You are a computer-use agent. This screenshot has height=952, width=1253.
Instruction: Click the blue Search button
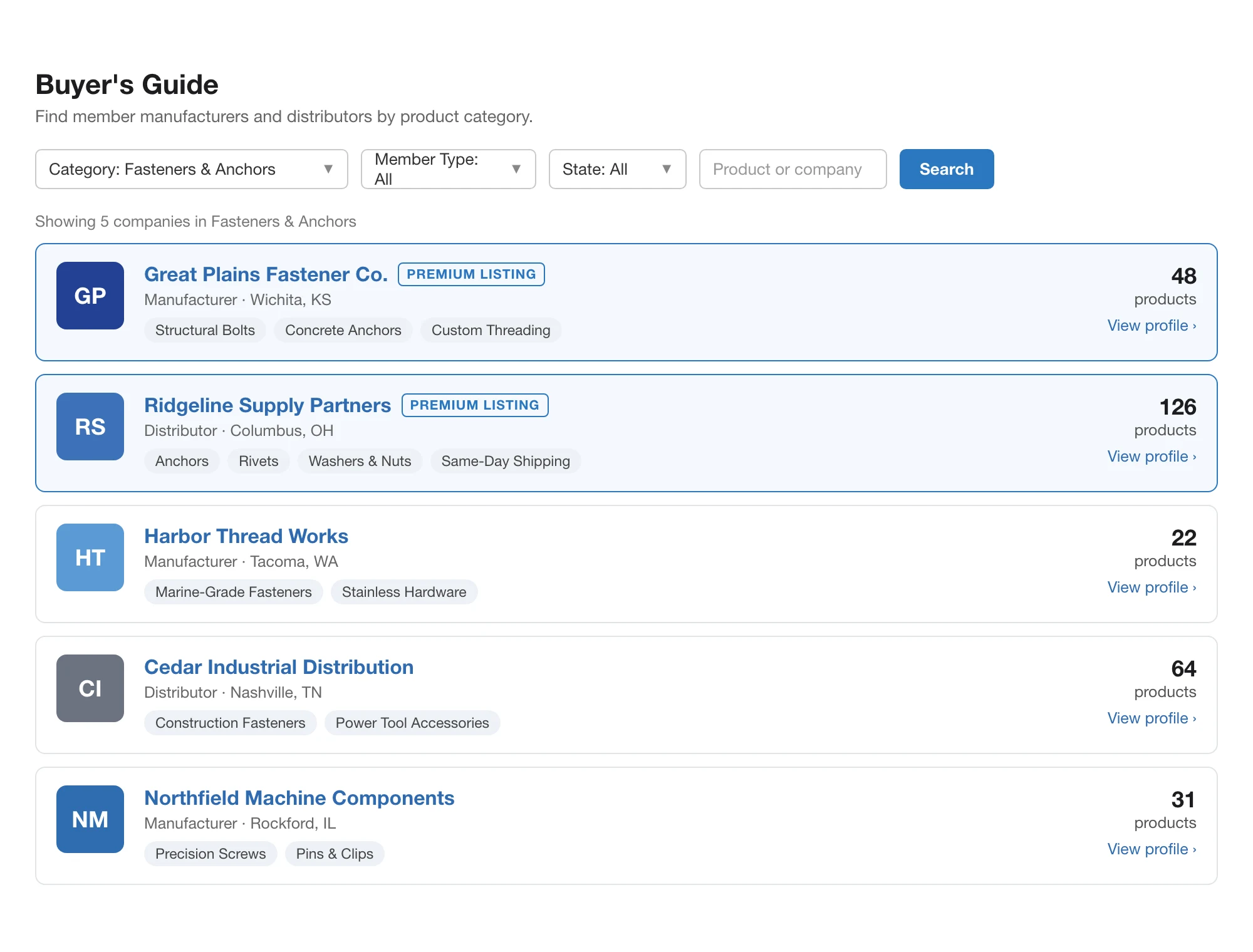point(947,169)
